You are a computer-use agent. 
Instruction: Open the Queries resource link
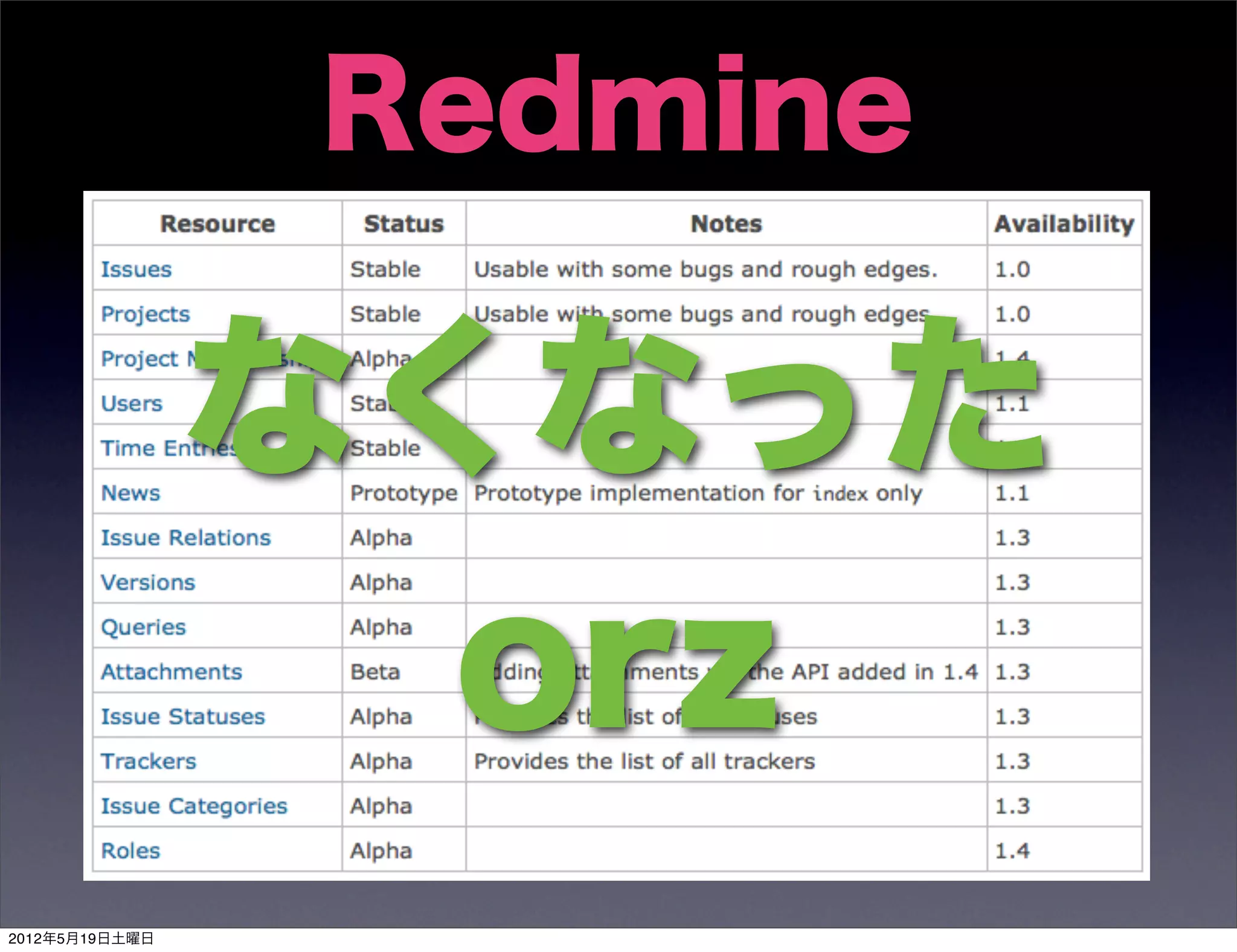143,627
